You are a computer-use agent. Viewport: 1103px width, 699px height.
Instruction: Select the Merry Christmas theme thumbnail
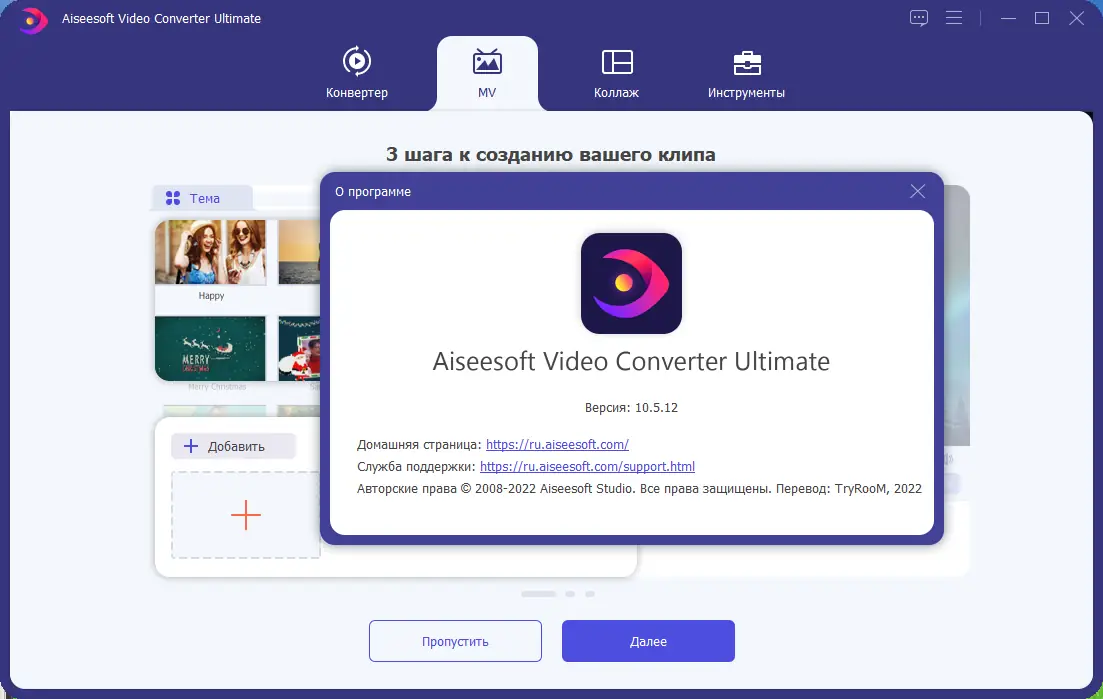(210, 348)
